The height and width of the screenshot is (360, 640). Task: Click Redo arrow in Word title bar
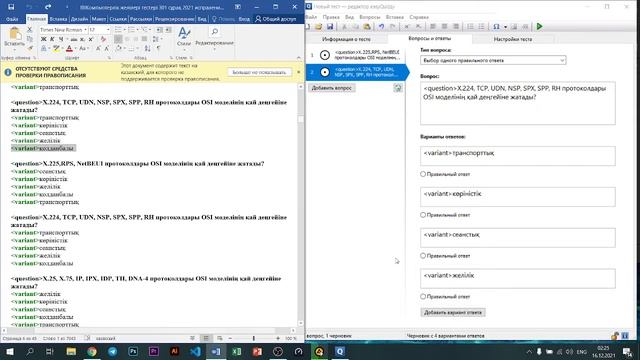point(48,7)
